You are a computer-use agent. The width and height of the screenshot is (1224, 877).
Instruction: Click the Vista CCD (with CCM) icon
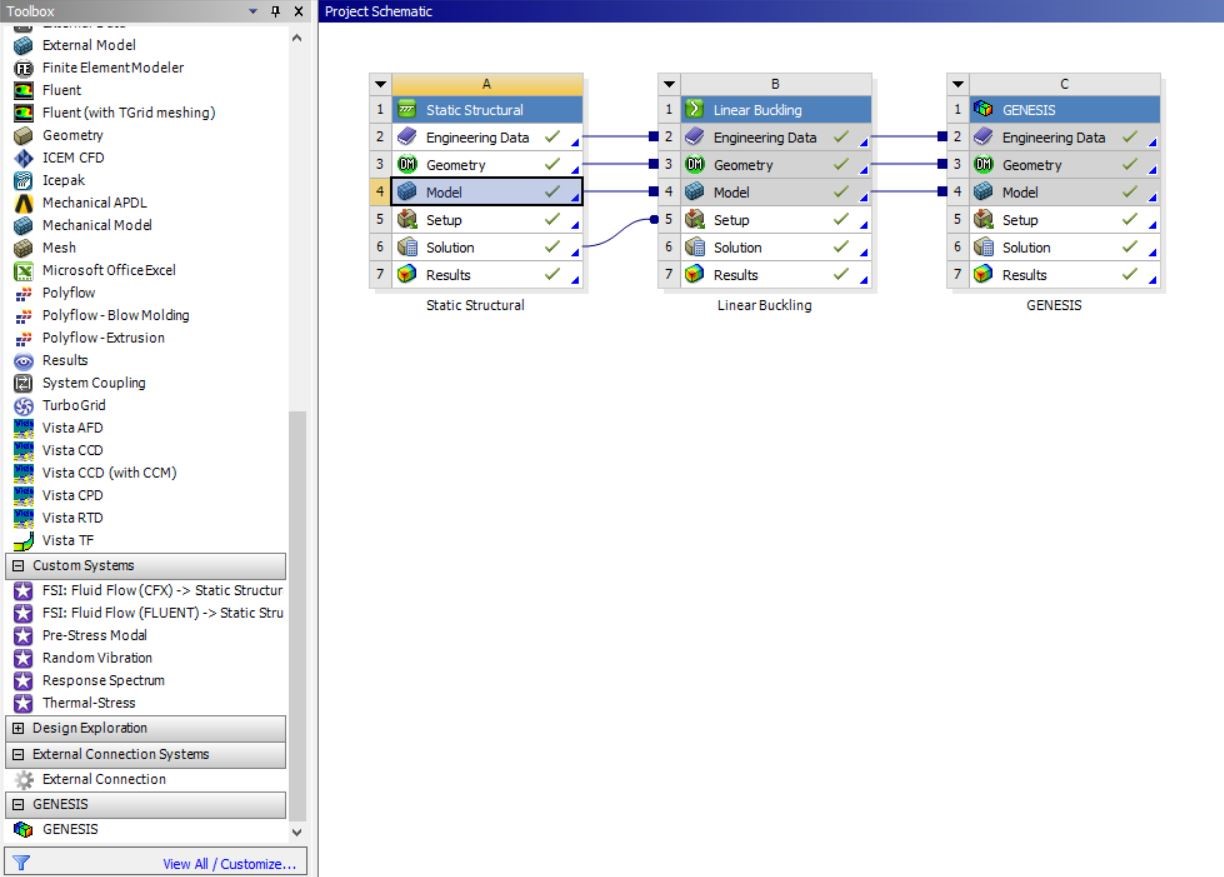22,473
